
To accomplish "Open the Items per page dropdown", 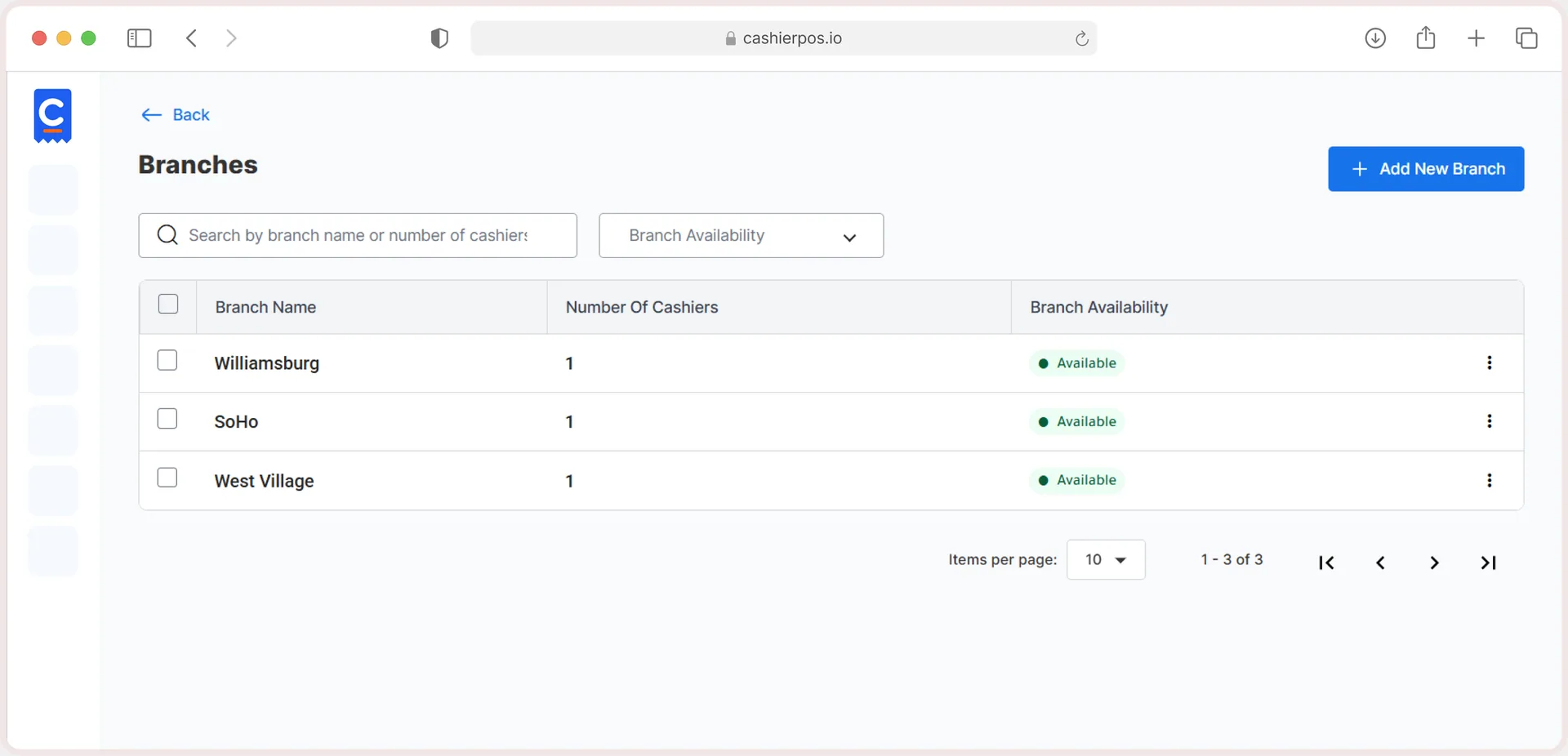I will point(1106,560).
